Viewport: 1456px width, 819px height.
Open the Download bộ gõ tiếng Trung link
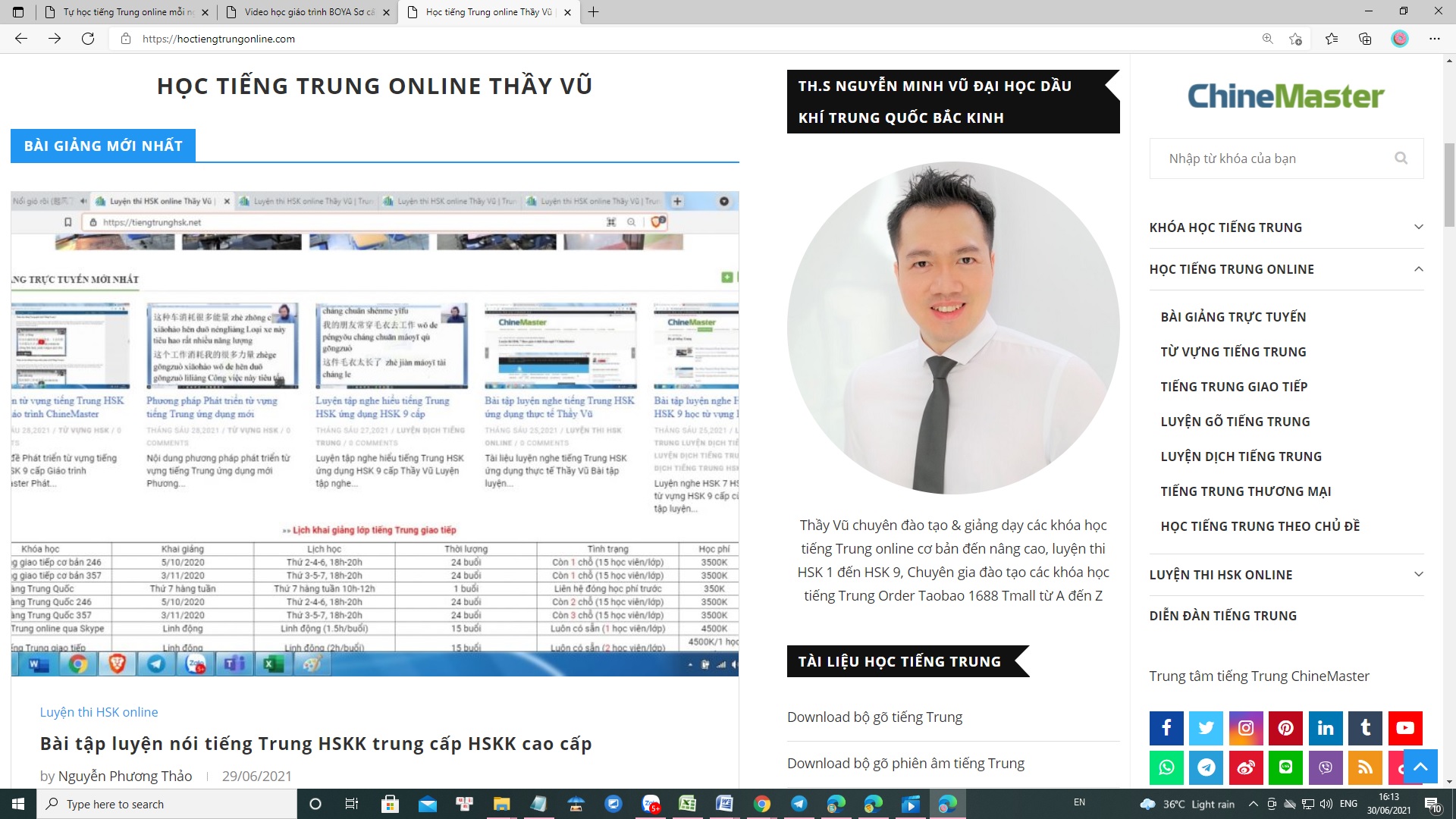(874, 717)
